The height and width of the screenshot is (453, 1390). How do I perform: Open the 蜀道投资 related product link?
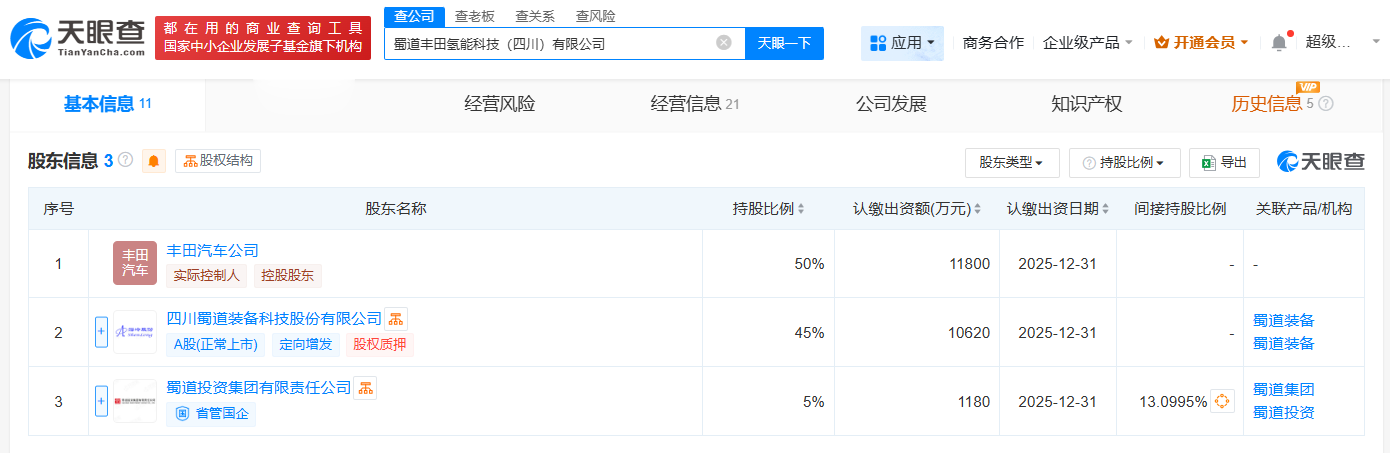1284,413
